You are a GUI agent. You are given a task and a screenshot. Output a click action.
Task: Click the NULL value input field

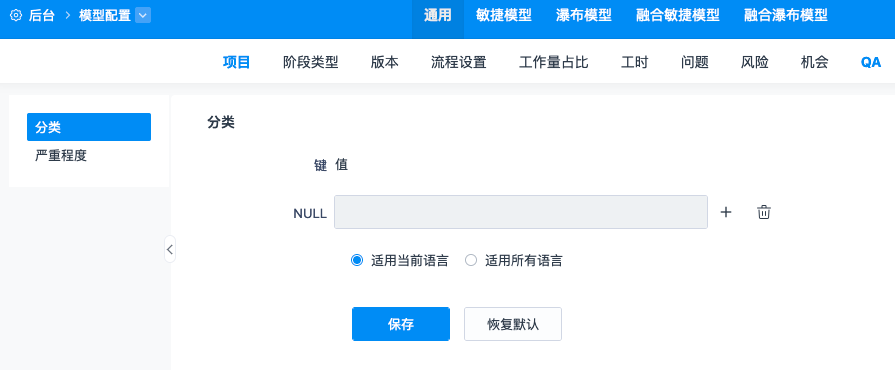pos(521,212)
